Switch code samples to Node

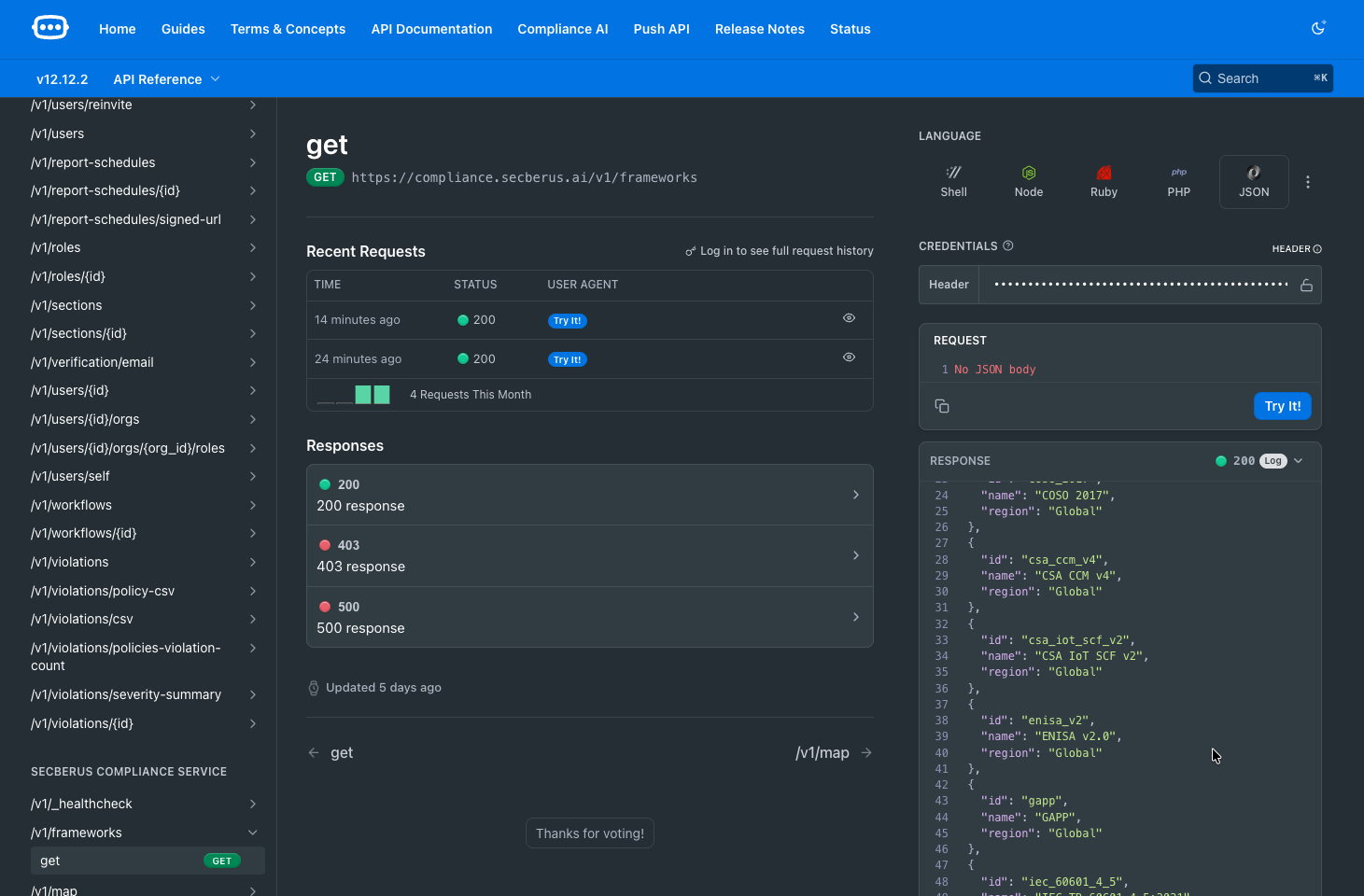tap(1028, 180)
